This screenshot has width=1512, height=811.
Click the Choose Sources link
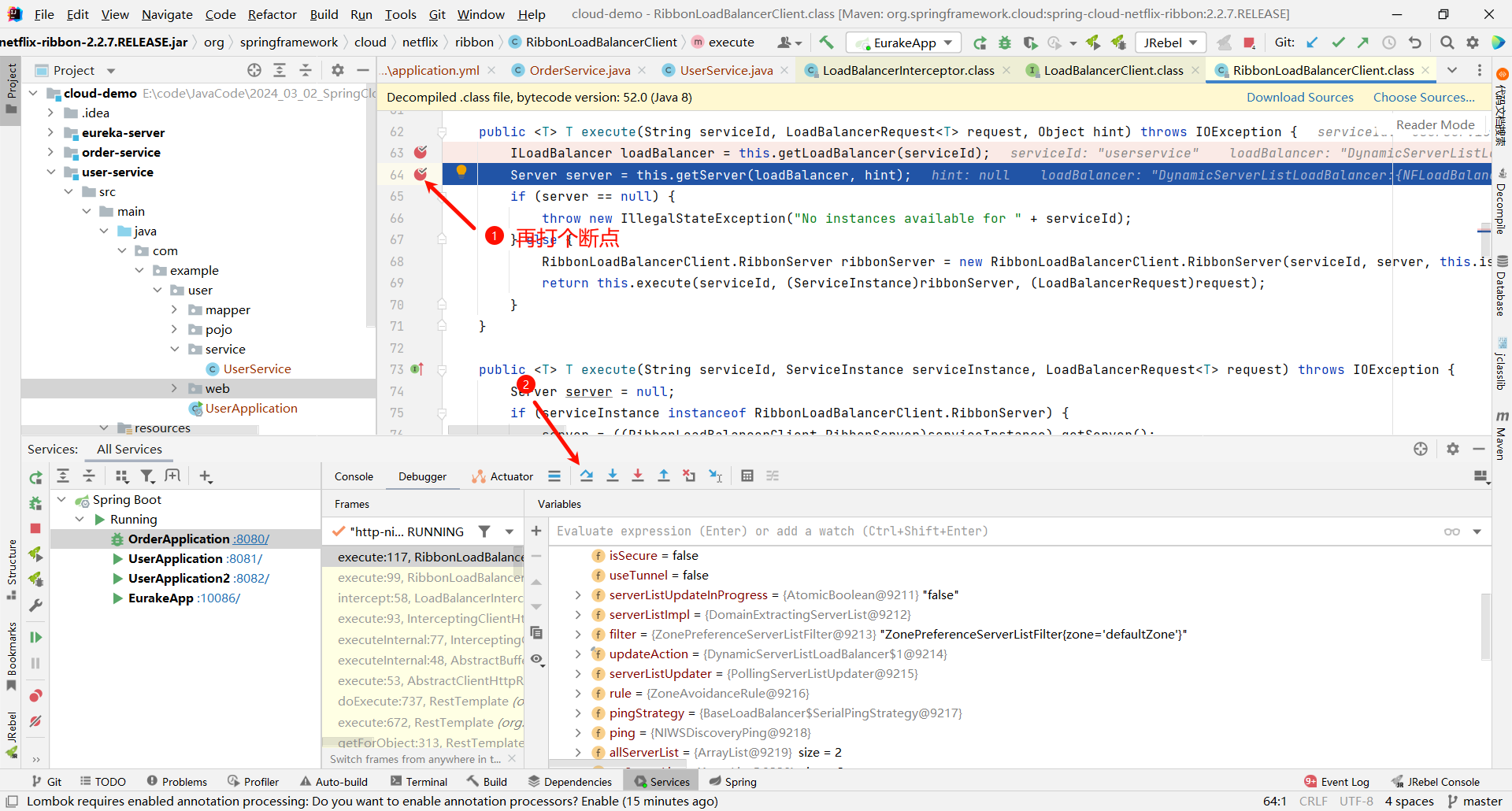point(1424,97)
